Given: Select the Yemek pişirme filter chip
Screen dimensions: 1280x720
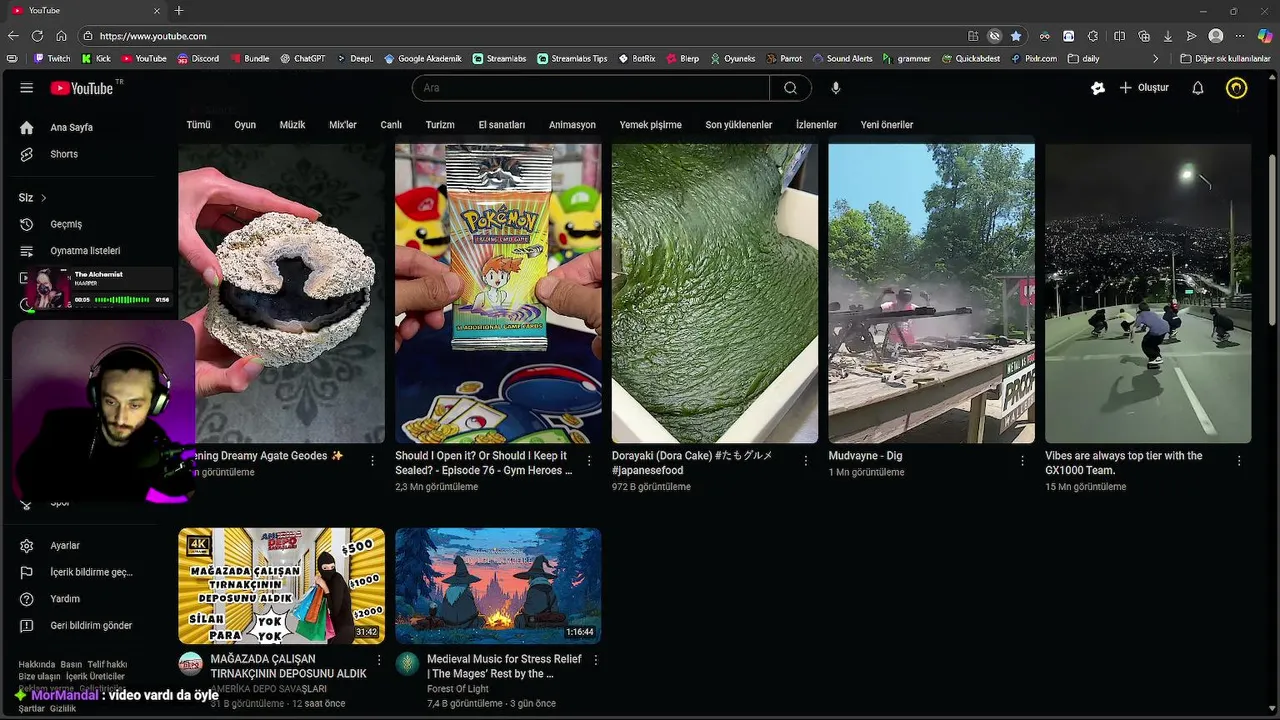Looking at the screenshot, I should click(650, 125).
